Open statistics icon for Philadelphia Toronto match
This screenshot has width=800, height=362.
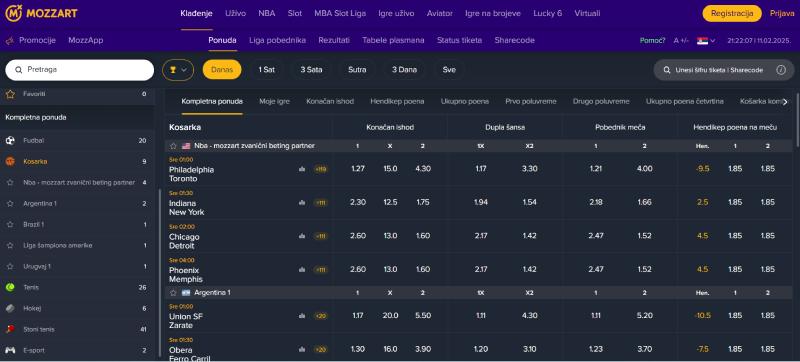(302, 169)
